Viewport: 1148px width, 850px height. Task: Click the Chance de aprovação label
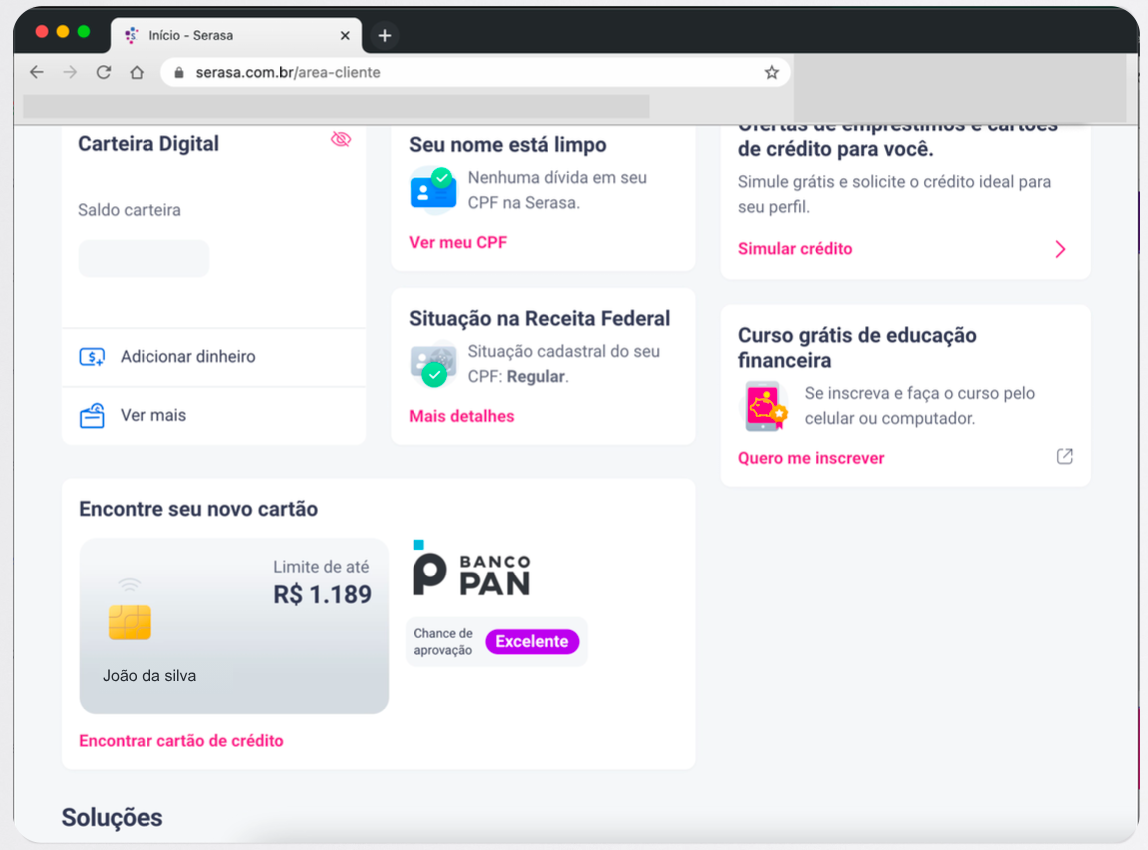coord(443,641)
